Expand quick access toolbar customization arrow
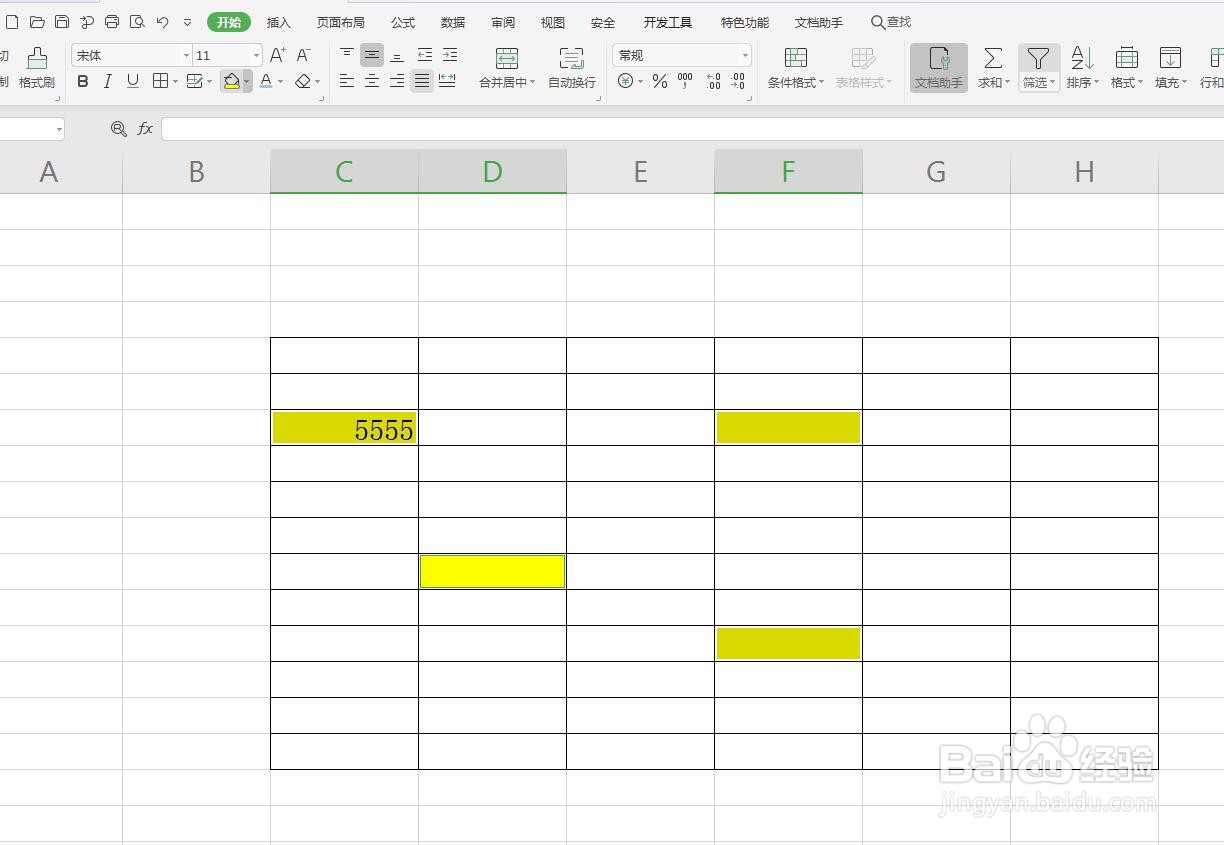Viewport: 1224px width, 845px height. click(187, 22)
